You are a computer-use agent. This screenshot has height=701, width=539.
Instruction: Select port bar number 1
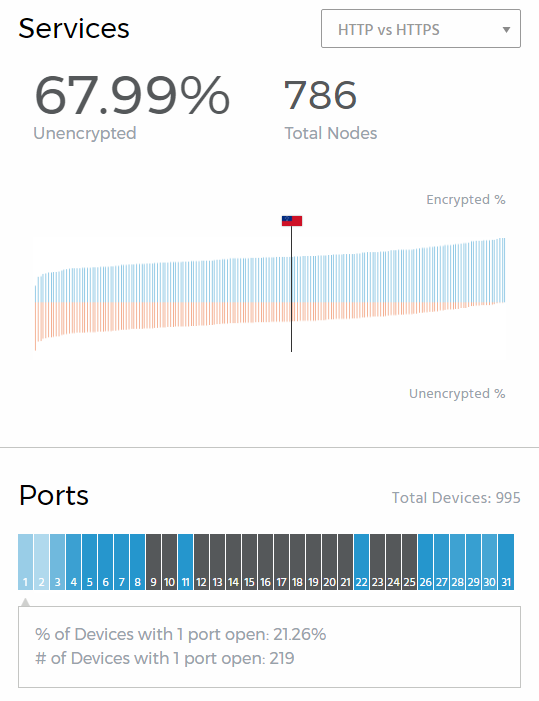pos(25,562)
